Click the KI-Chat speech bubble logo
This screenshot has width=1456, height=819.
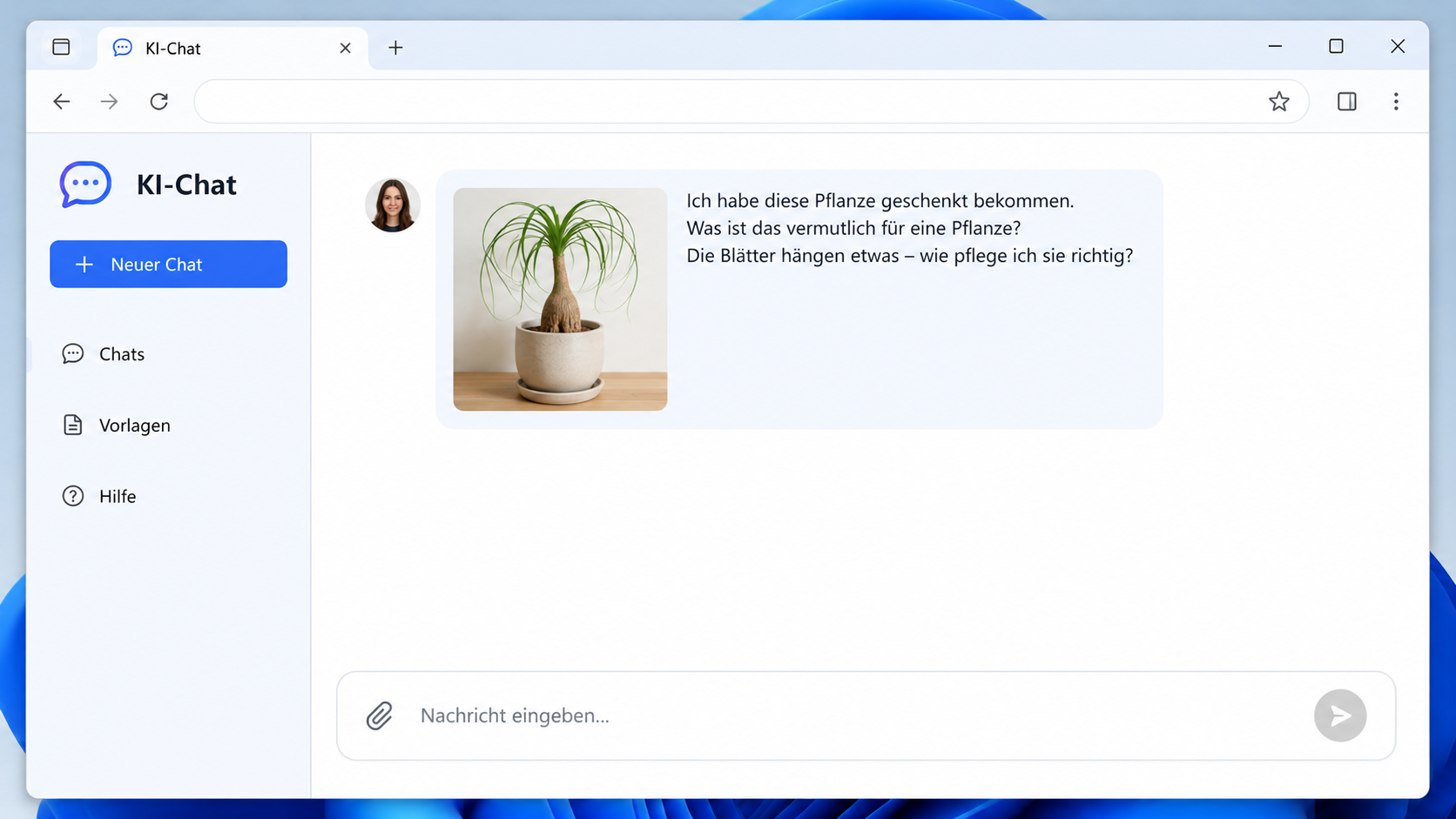coord(85,184)
